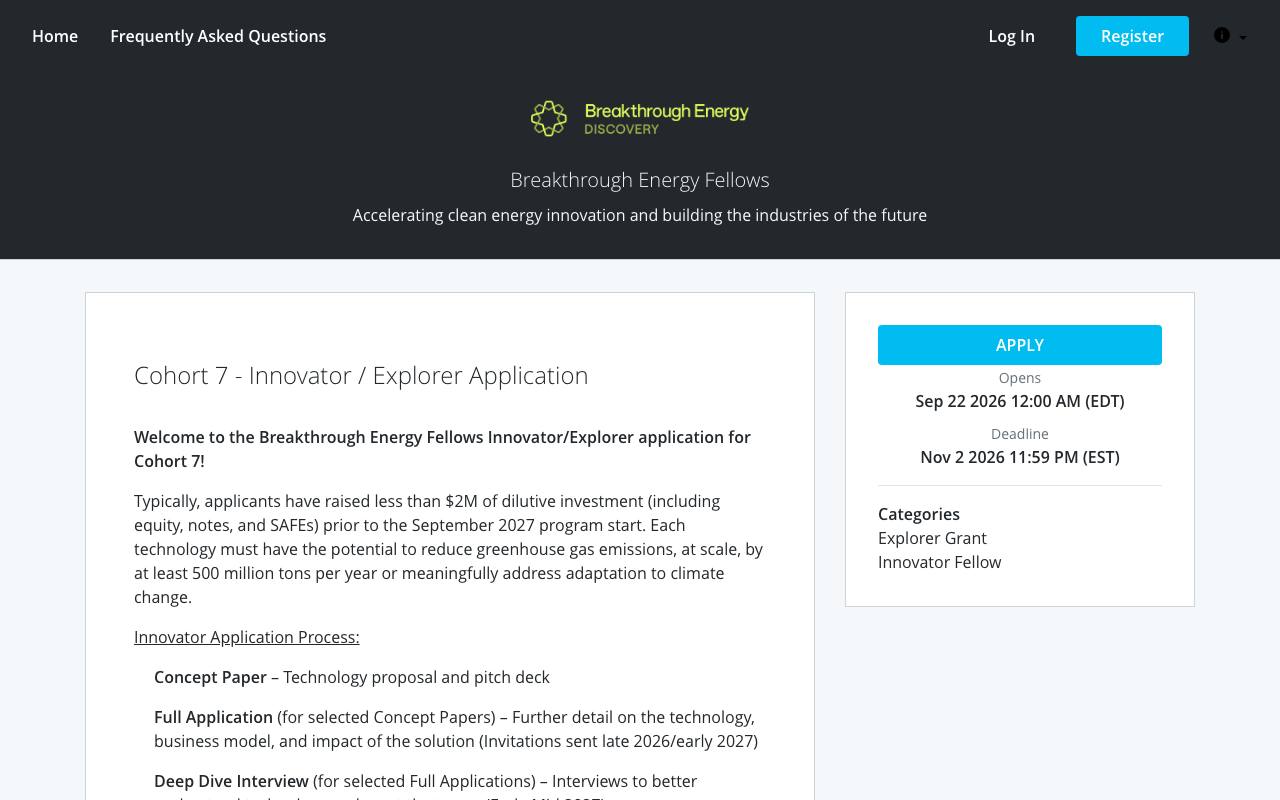
Task: Click the 'Sep 22 2026 12:00 AM (EDT)' date
Action: [1020, 401]
